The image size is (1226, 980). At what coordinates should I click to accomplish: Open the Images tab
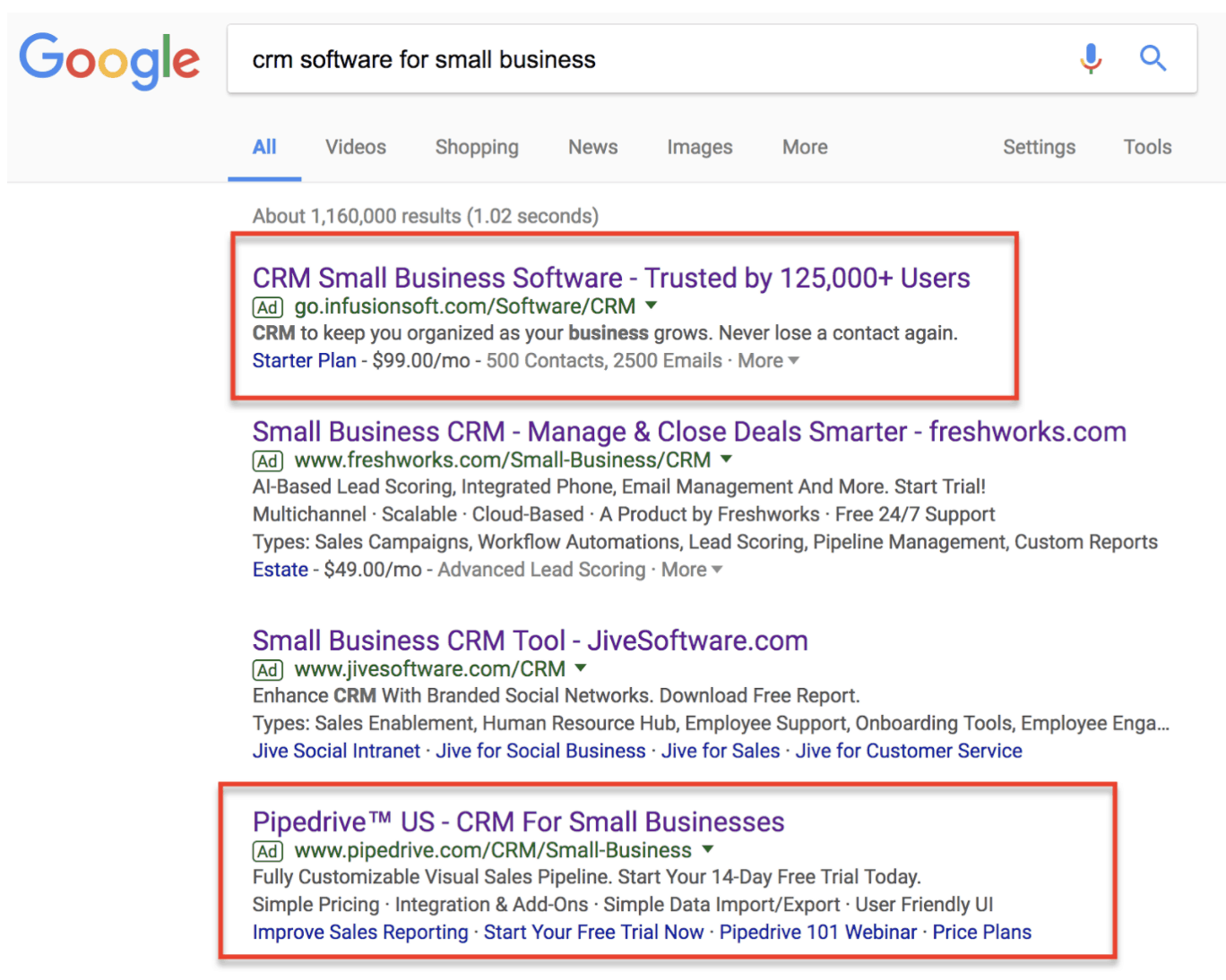700,147
